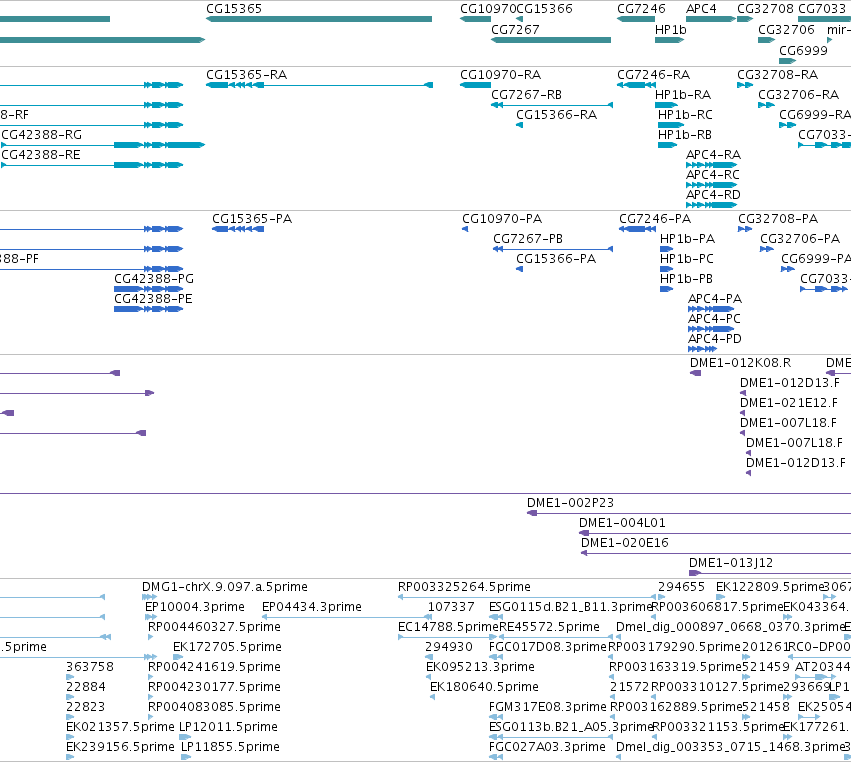Click transcript HP1b-RA
This screenshot has height=762, width=851.
683,94
